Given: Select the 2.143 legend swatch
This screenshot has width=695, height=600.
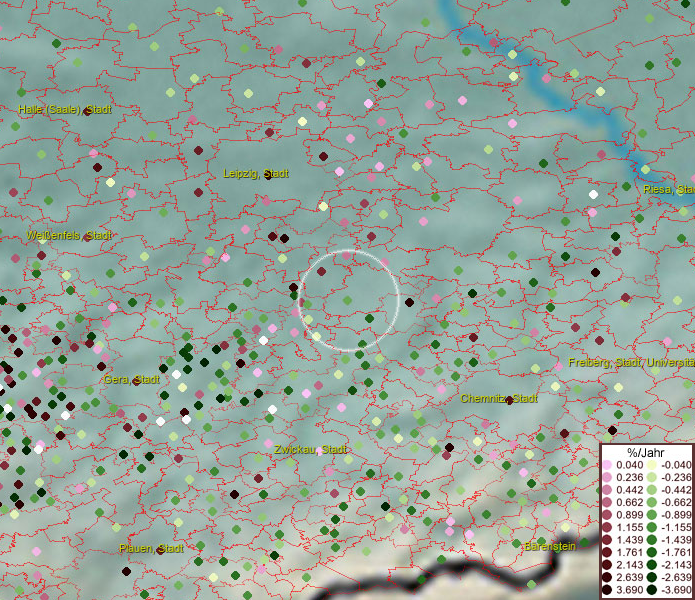Looking at the screenshot, I should [x=607, y=565].
